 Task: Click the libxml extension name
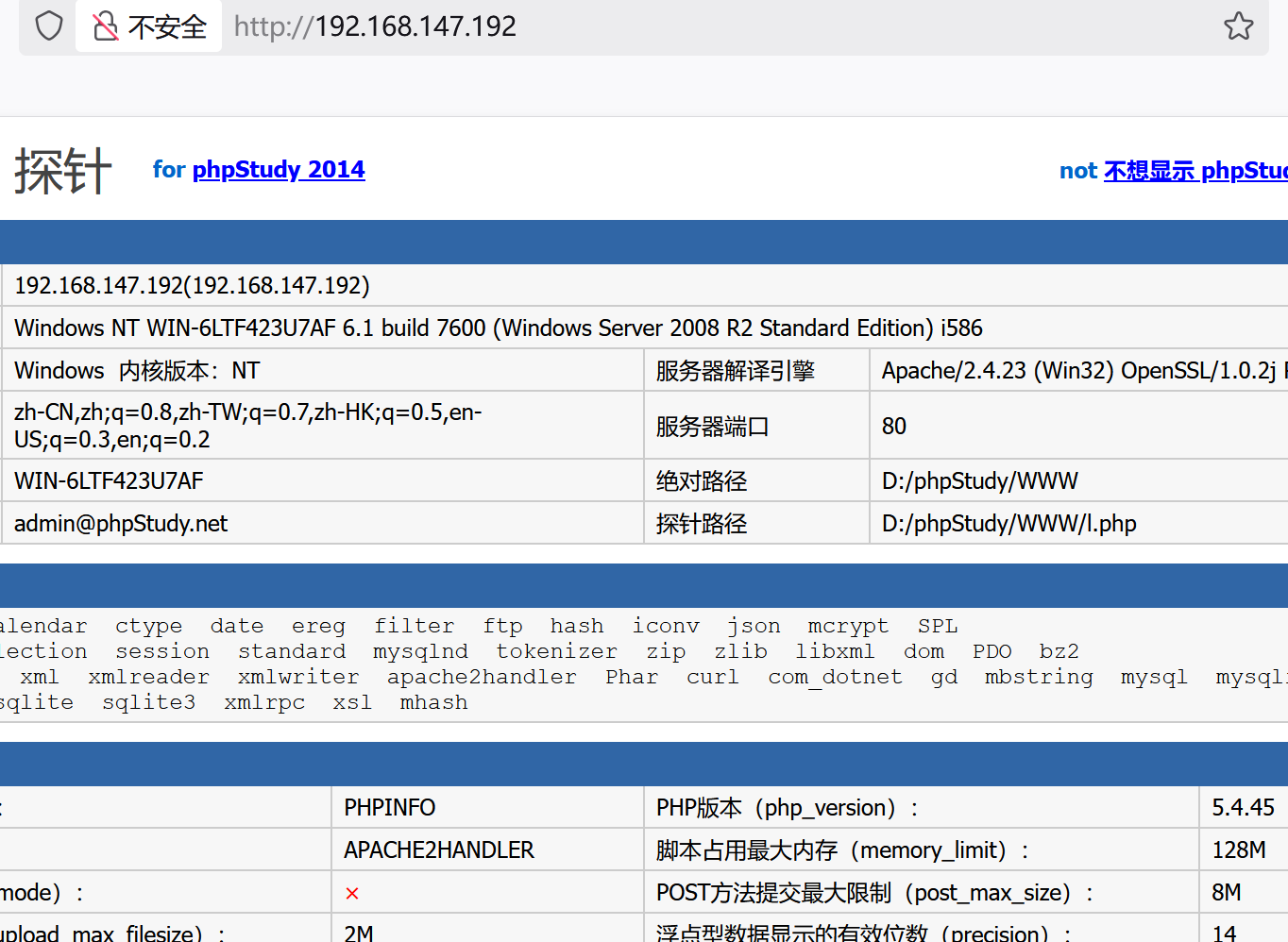835,651
